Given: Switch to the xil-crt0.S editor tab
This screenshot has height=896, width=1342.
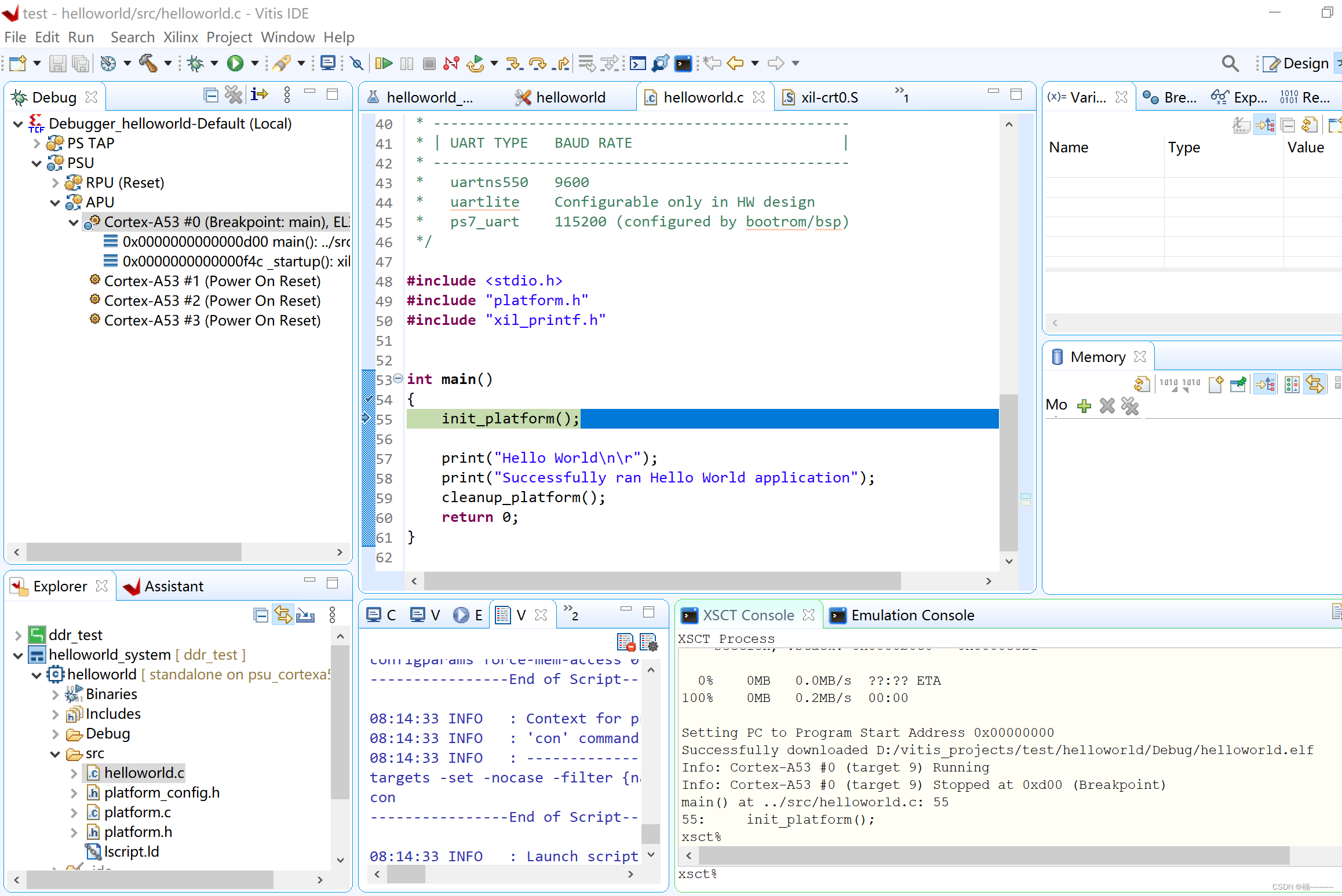Looking at the screenshot, I should click(829, 97).
